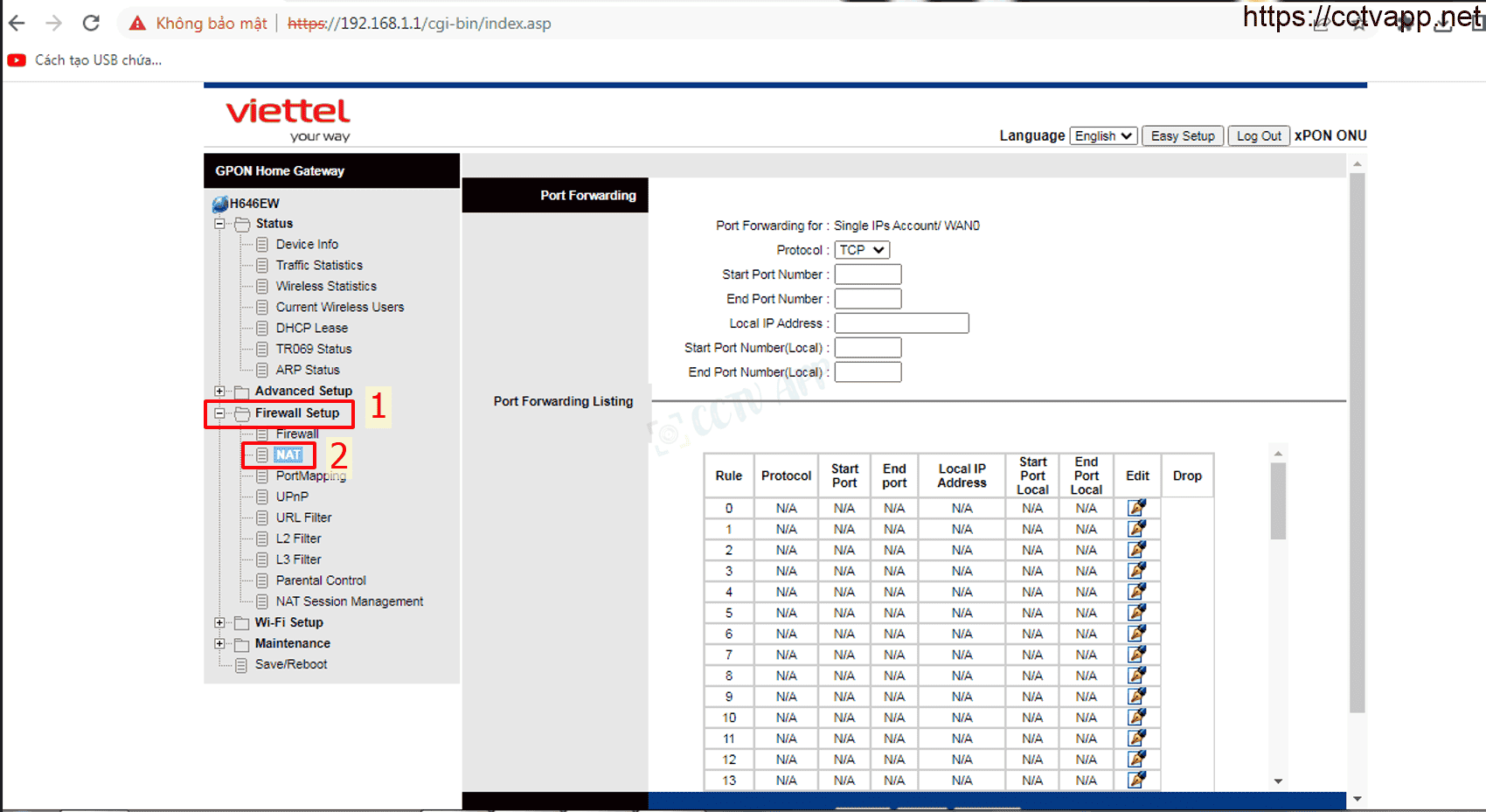Click the edit icon for rule 0

tap(1136, 508)
